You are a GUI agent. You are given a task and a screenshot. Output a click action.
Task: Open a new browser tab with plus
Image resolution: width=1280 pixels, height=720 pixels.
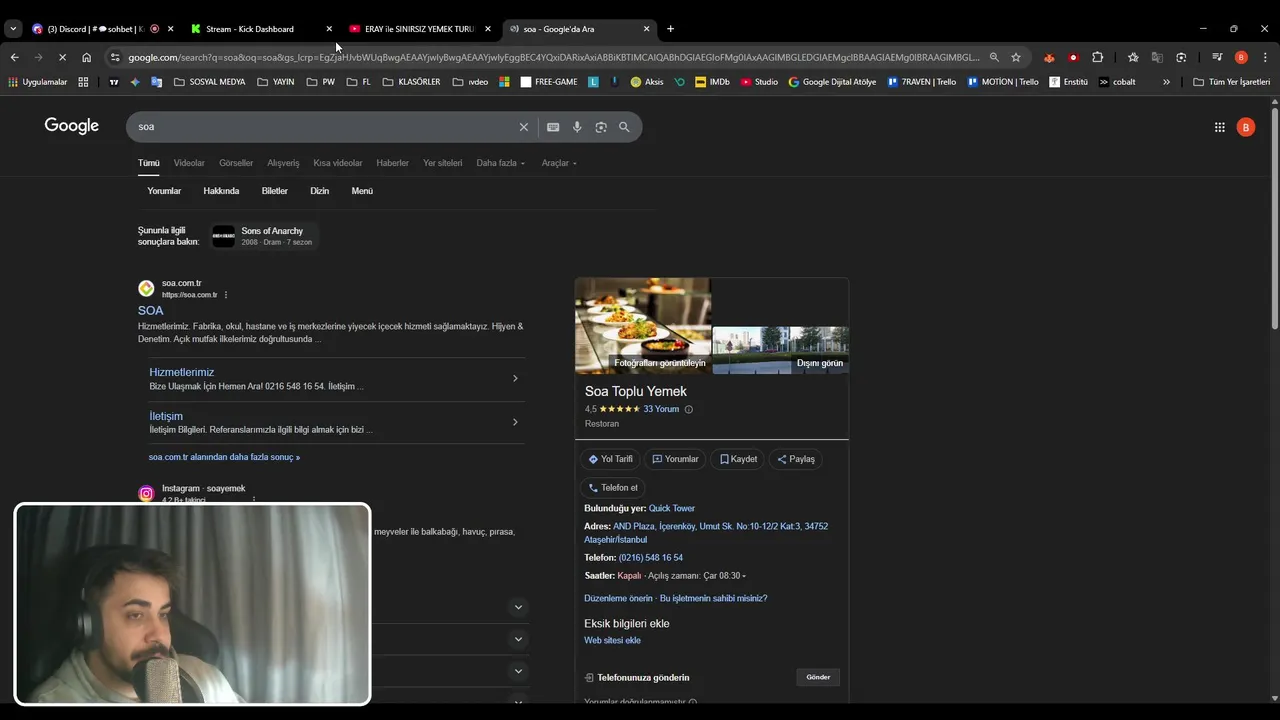[x=670, y=29]
